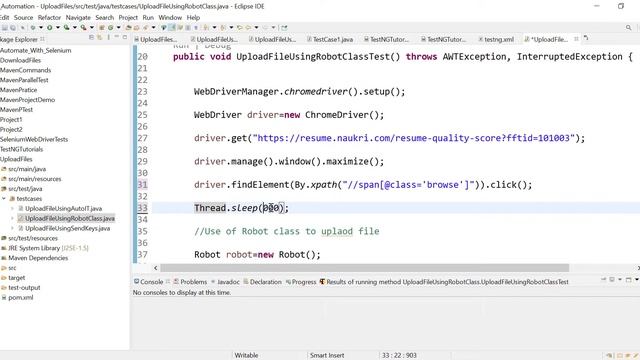Click the editor scrollbar left arrow
Image resolution: width=640 pixels, height=360 pixels.
coord(156,268)
